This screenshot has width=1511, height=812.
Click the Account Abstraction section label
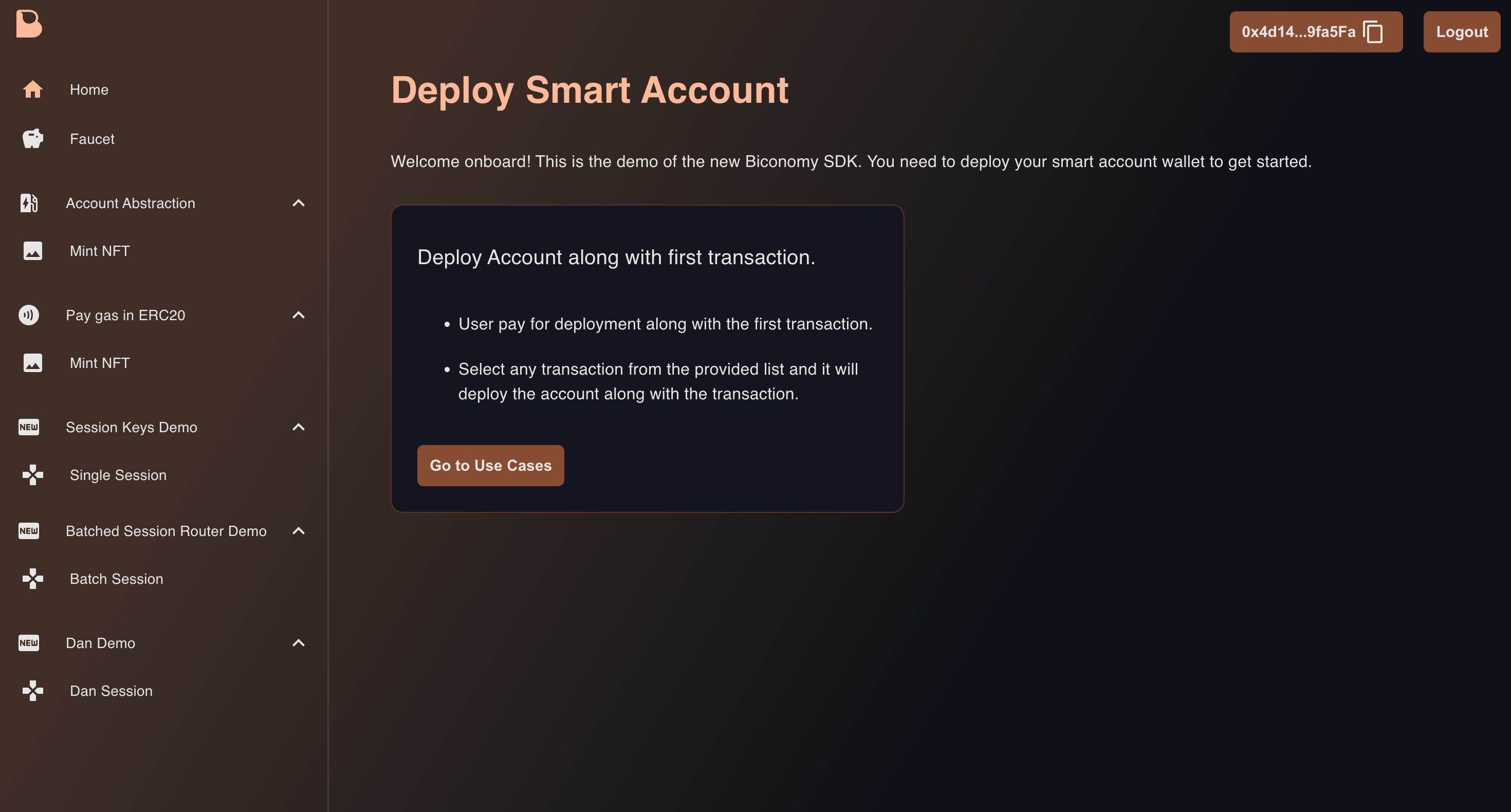130,203
